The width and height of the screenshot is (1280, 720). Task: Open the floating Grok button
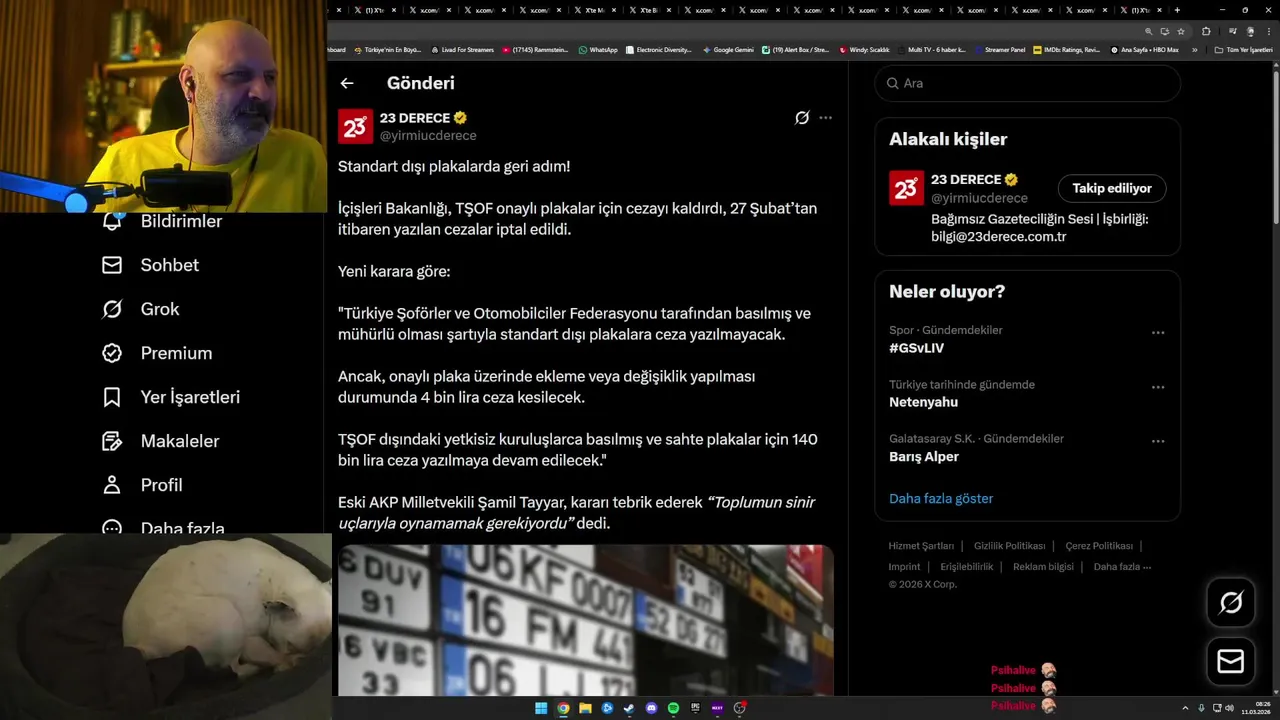click(1231, 602)
